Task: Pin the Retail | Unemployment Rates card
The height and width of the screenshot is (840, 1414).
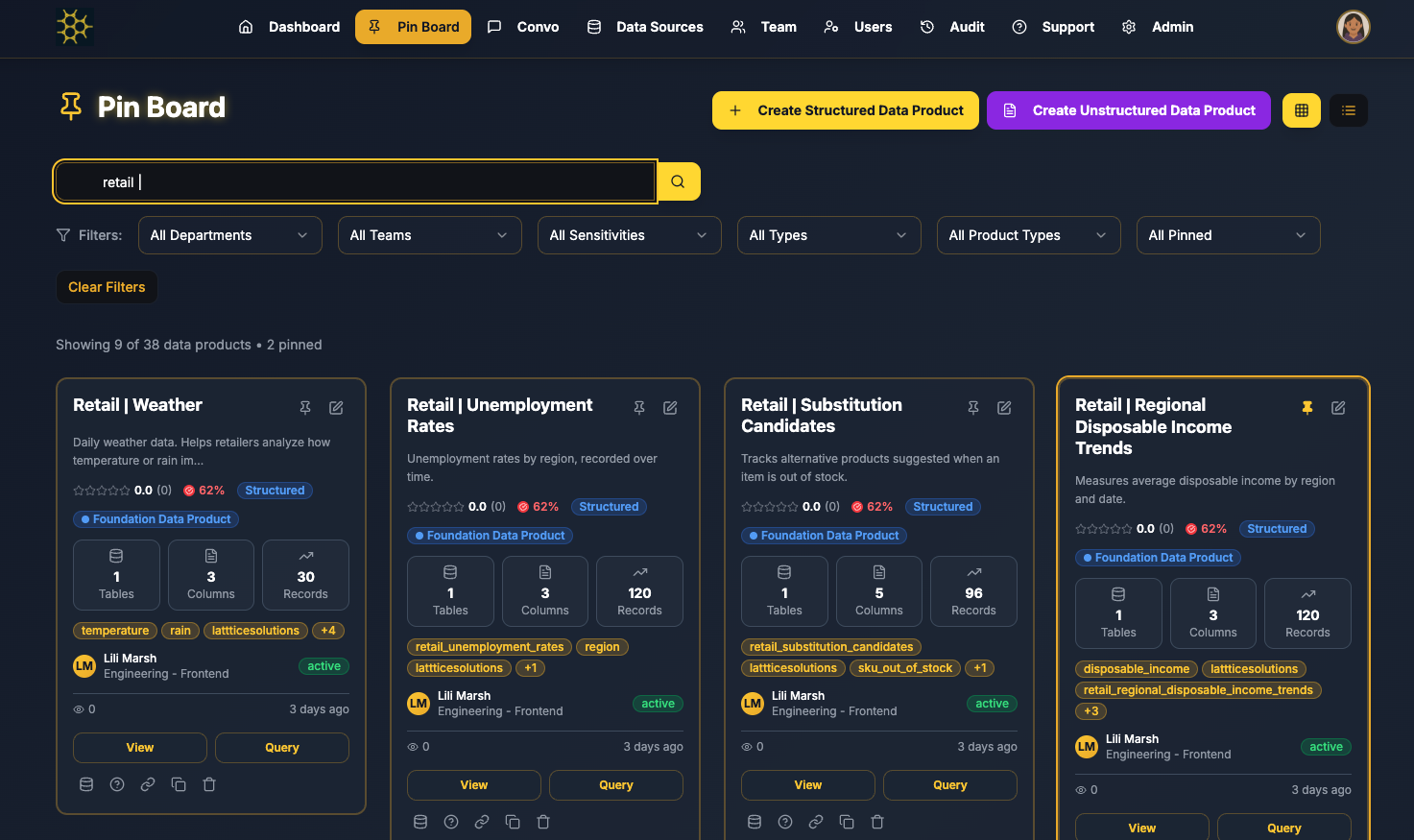Action: (639, 408)
